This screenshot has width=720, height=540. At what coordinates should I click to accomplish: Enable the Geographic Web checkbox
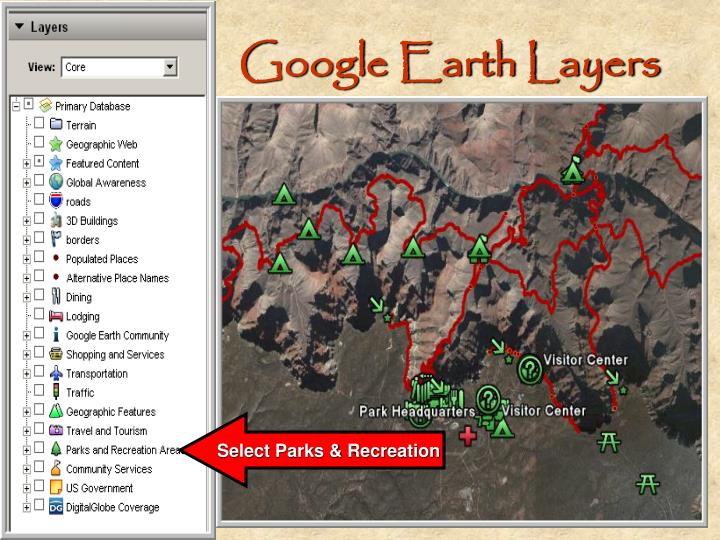coord(39,142)
